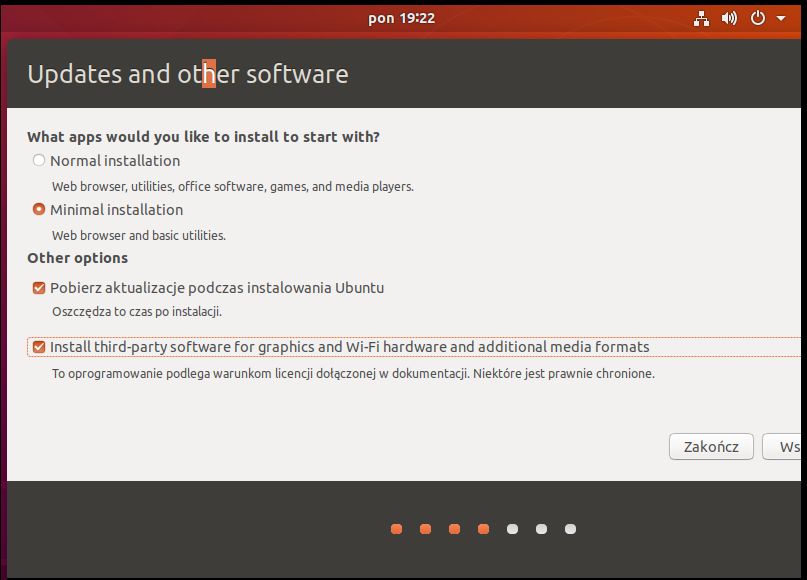807x580 pixels.
Task: Click the first orange progress dot
Action: point(396,529)
